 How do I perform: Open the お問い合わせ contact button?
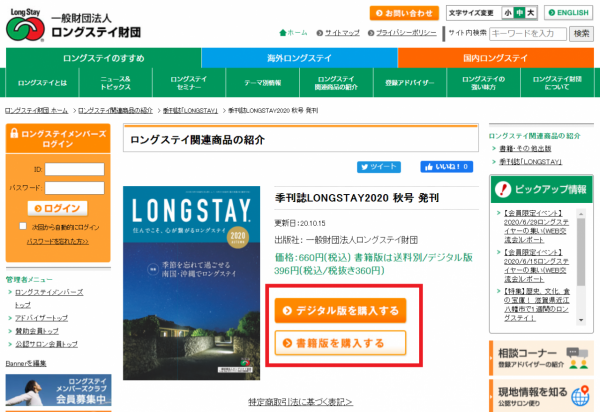click(404, 13)
